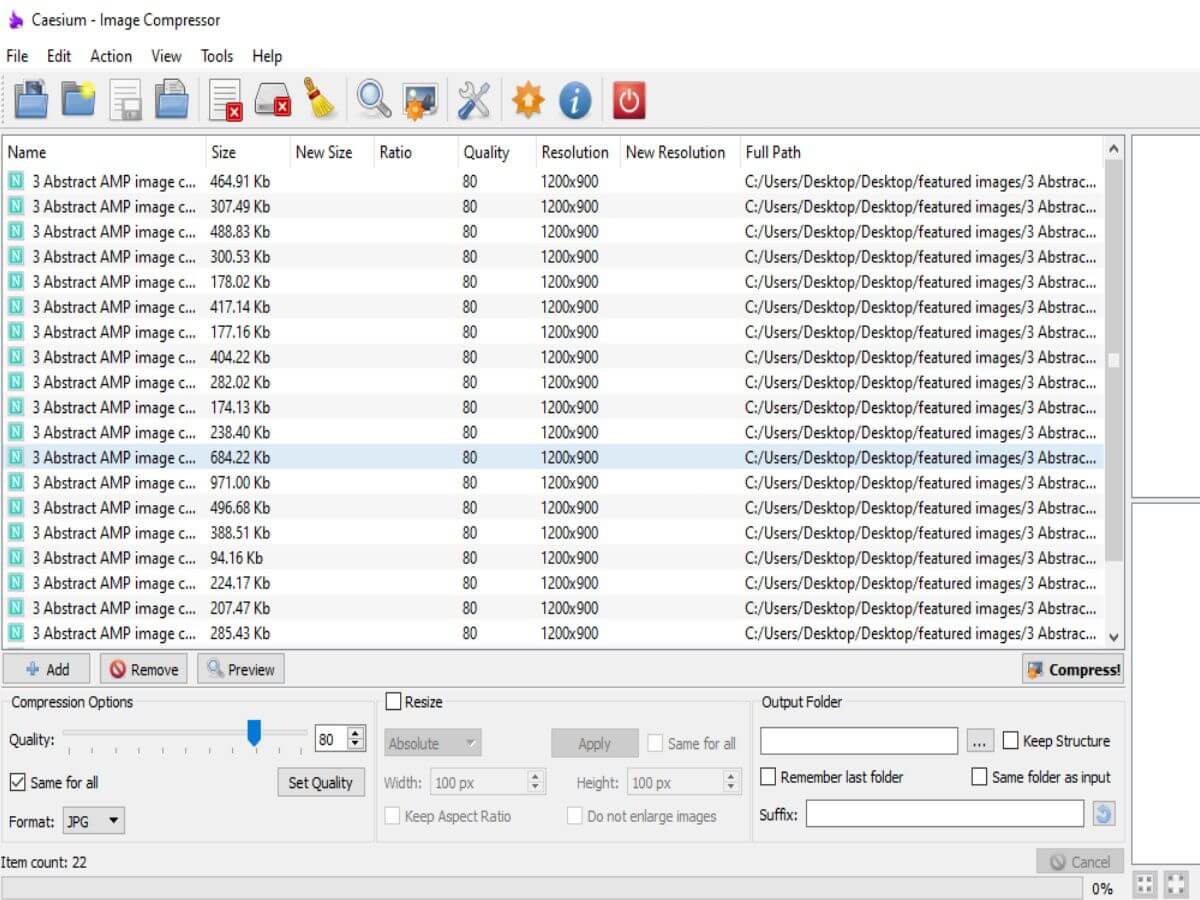Click the scrollbar up arrow of the file list

pyautogui.click(x=1114, y=149)
